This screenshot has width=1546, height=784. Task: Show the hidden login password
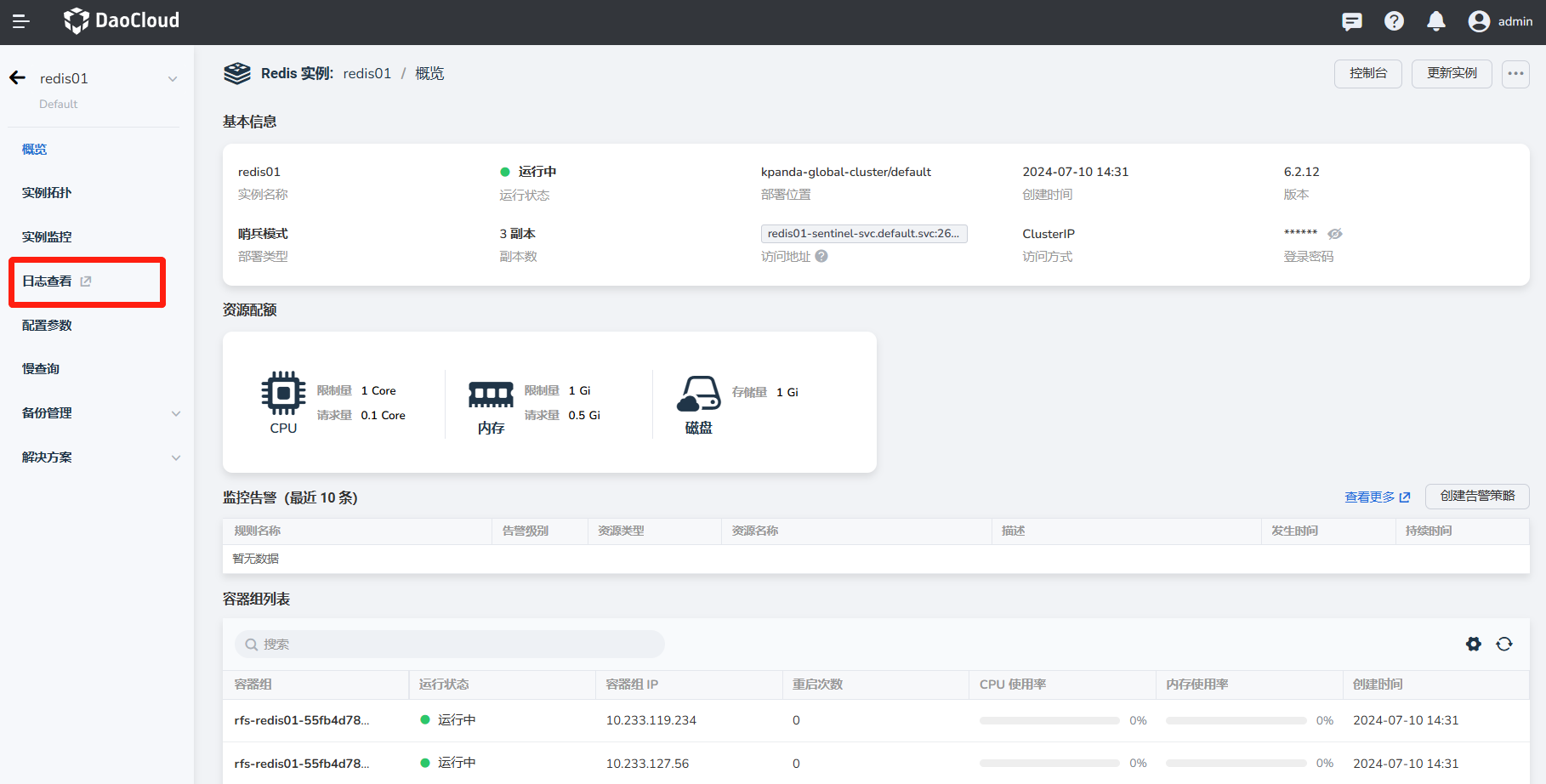[x=1335, y=234]
